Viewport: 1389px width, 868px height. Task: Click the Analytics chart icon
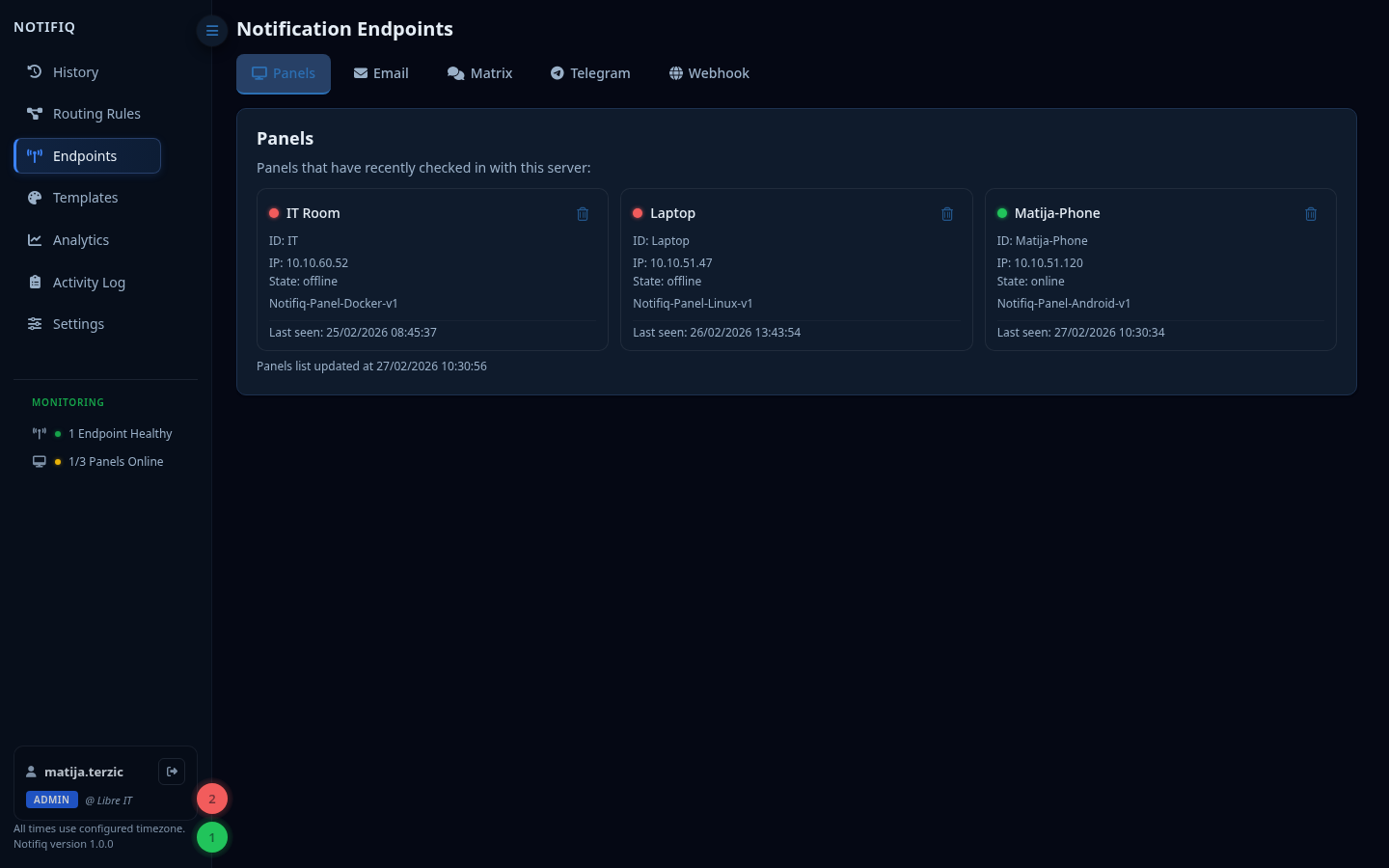[35, 240]
